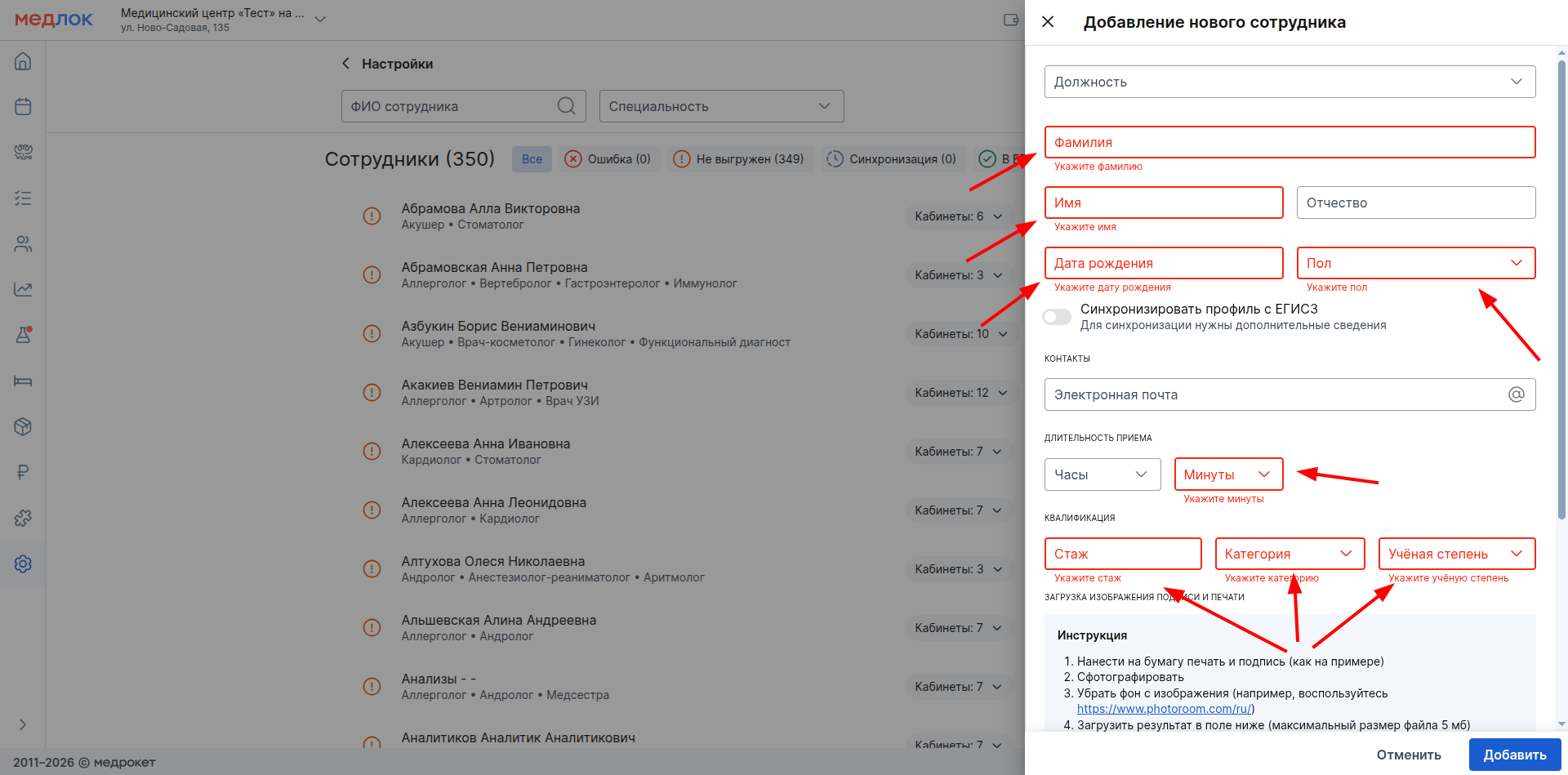Select the 'Не выгружен (349)' filter tab
Viewport: 1568px width, 775px height.
point(739,159)
